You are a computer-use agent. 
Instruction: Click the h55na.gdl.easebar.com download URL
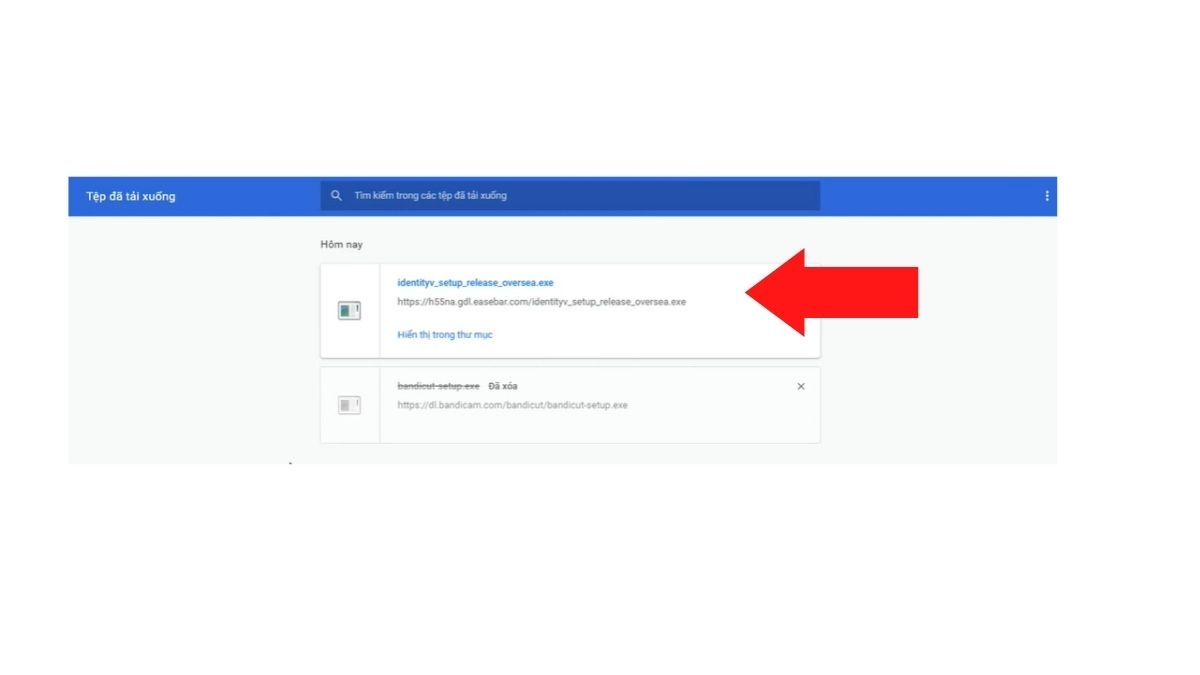(541, 302)
